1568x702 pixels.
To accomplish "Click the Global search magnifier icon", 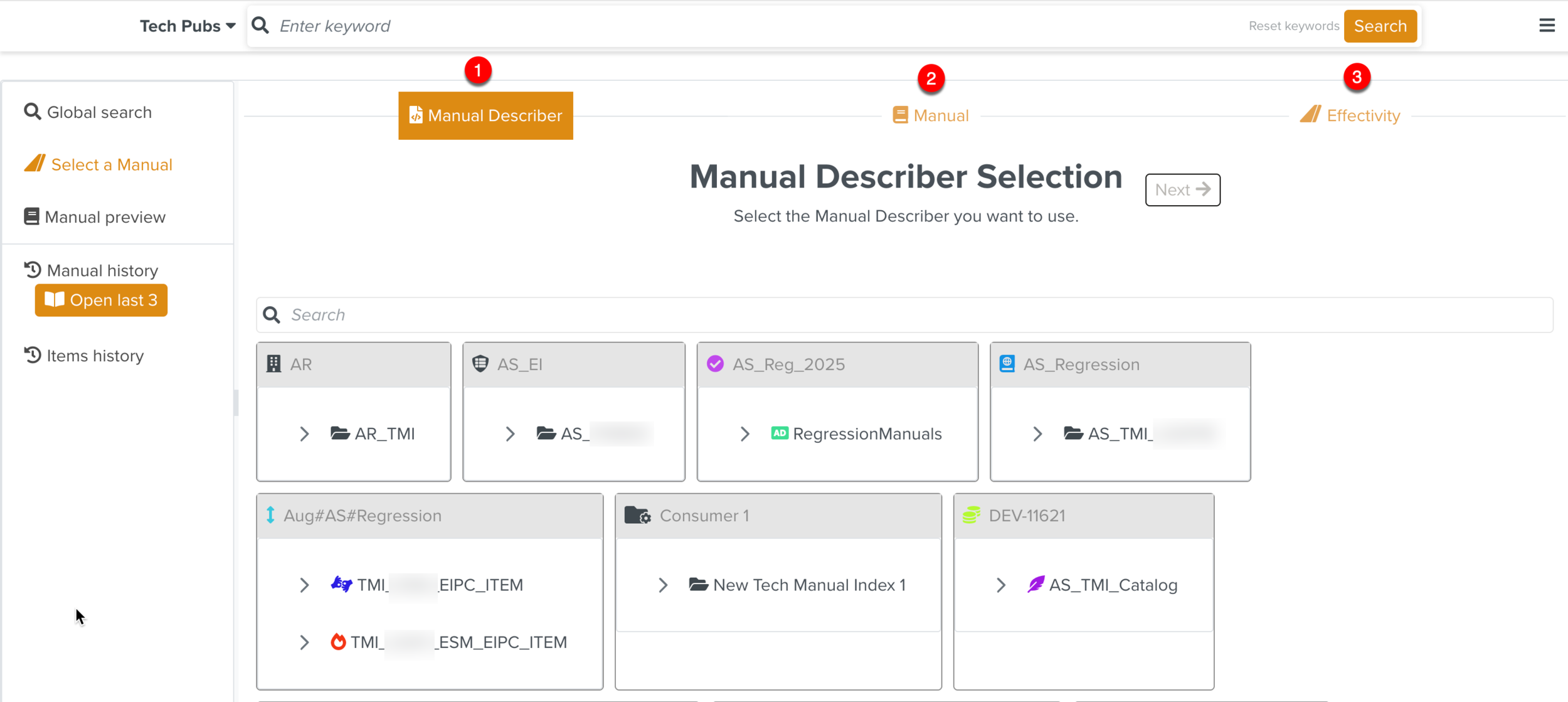I will pyautogui.click(x=33, y=112).
